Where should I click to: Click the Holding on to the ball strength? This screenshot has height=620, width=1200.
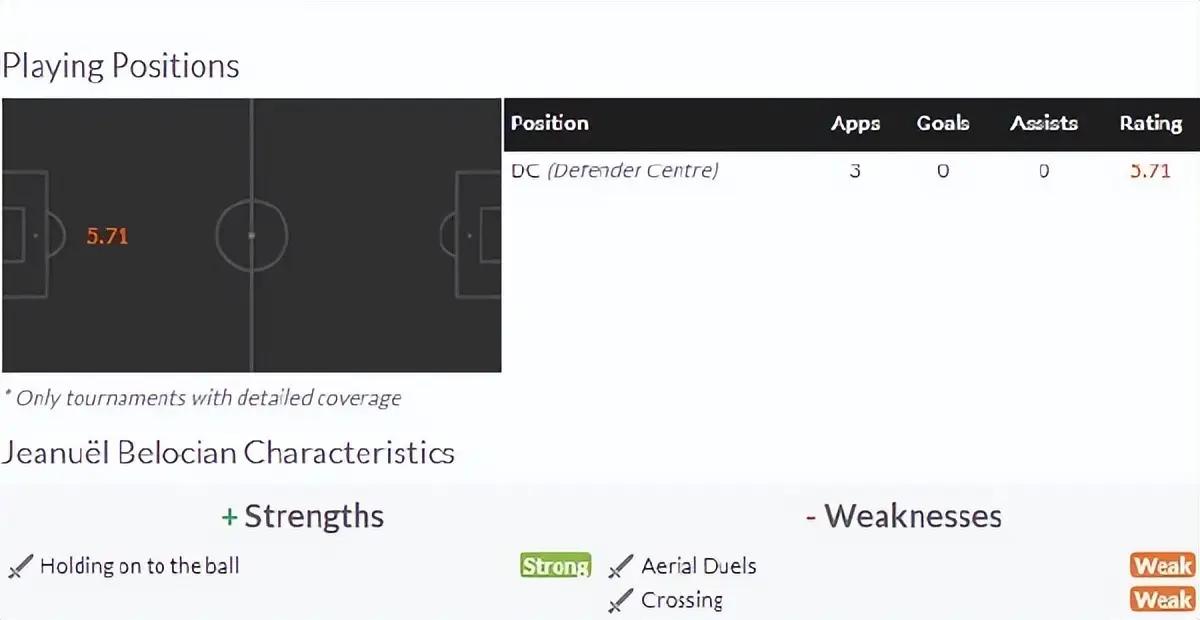140,566
